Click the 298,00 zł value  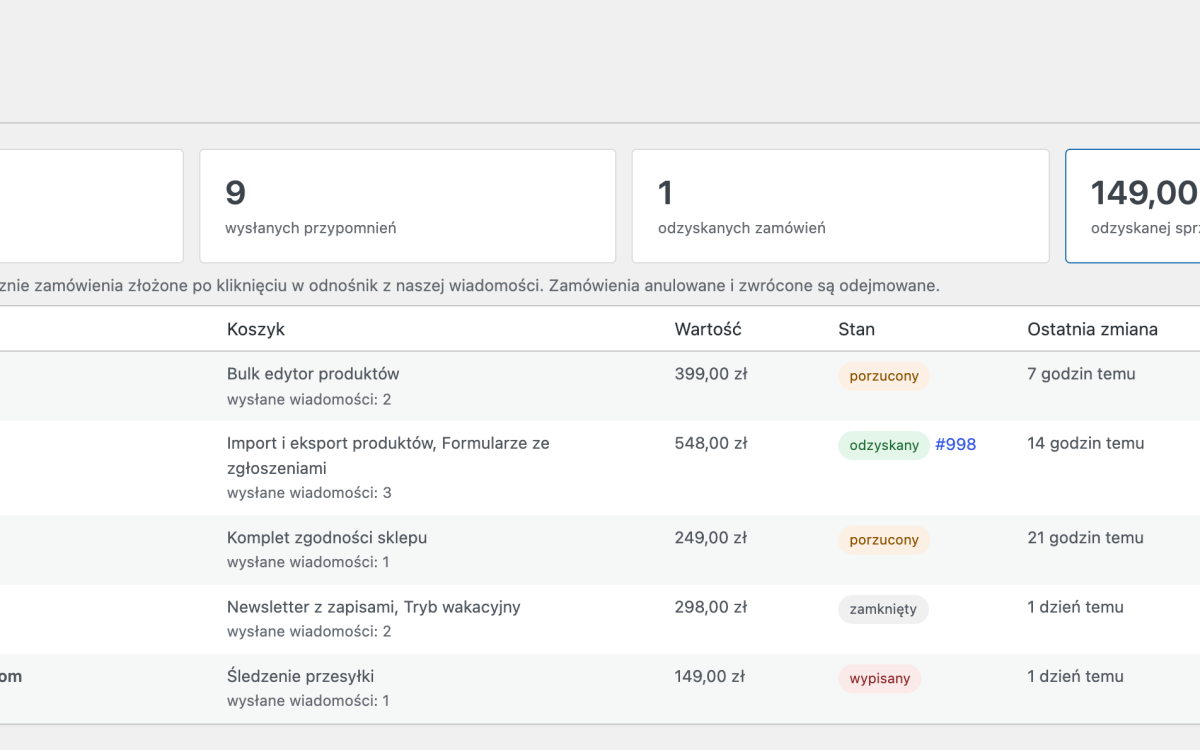coord(711,607)
